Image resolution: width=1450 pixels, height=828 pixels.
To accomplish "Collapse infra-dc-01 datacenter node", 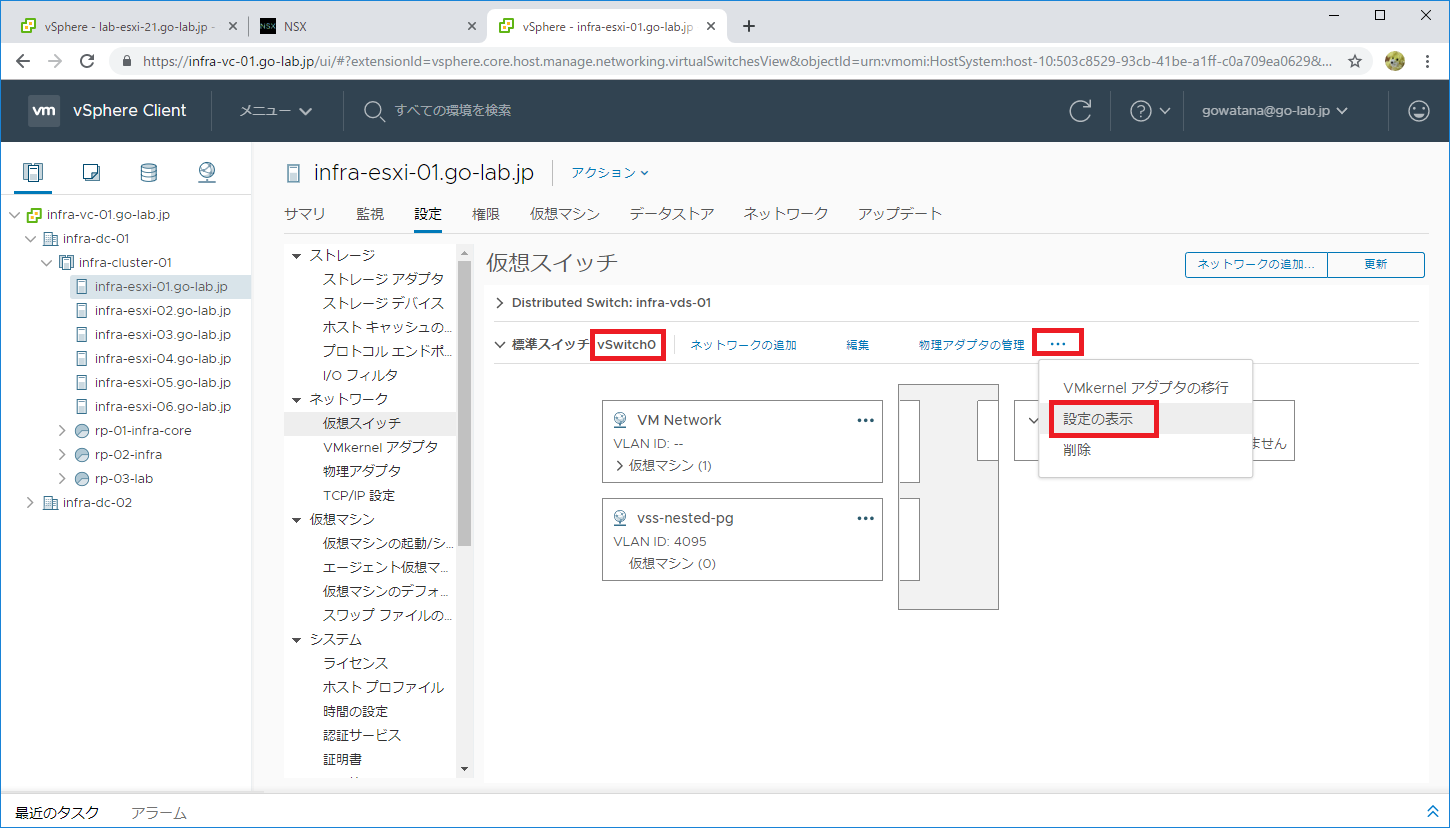I will tap(30, 239).
